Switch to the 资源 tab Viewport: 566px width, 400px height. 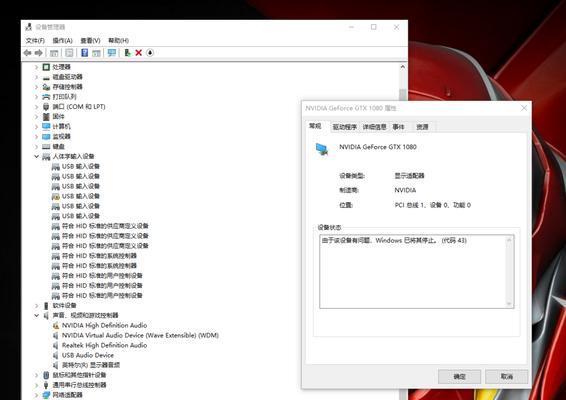(422, 127)
